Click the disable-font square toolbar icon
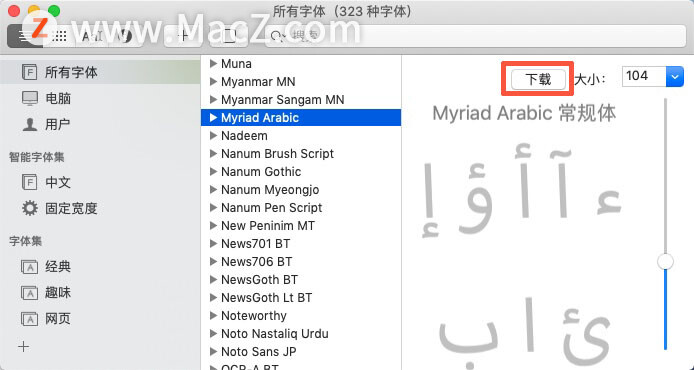This screenshot has width=694, height=370. tap(229, 36)
